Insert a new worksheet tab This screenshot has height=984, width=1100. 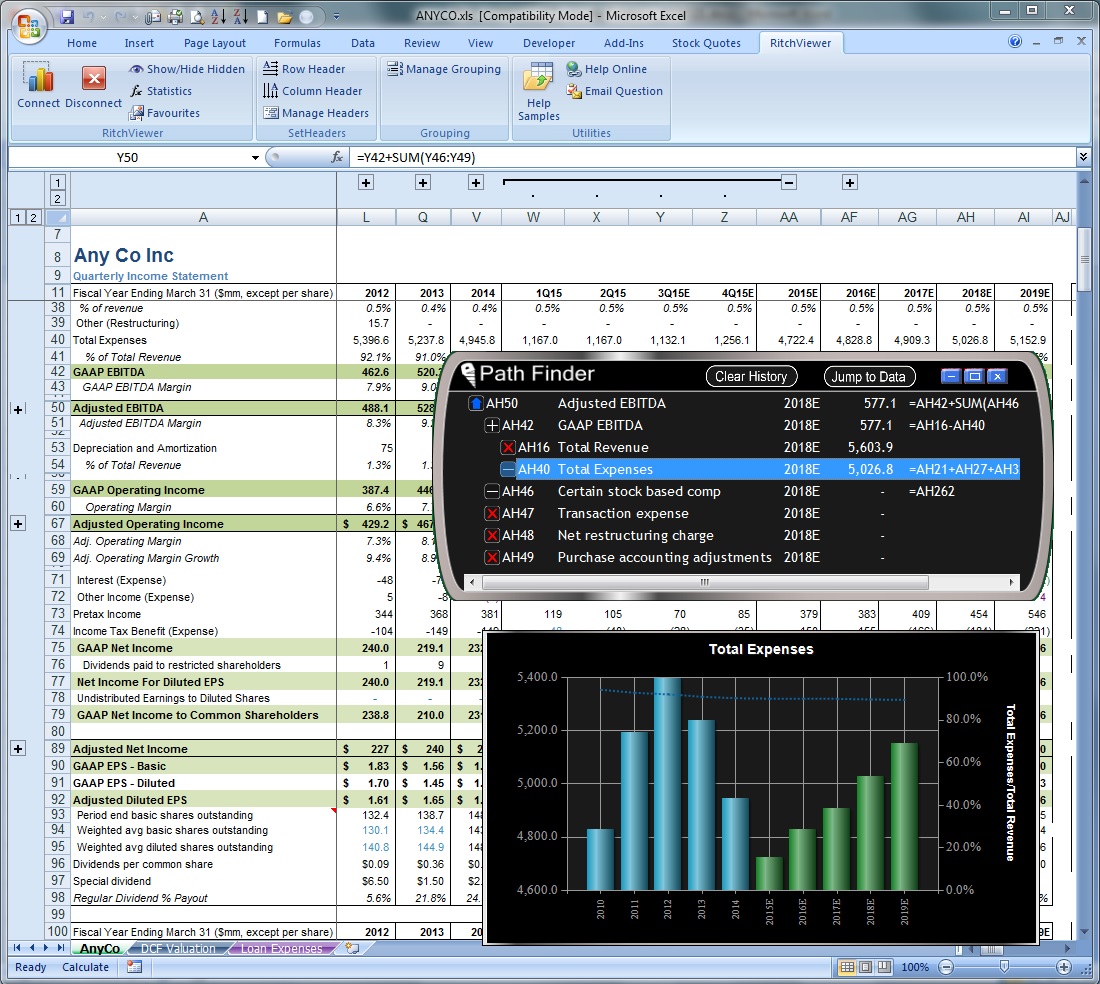click(x=351, y=948)
